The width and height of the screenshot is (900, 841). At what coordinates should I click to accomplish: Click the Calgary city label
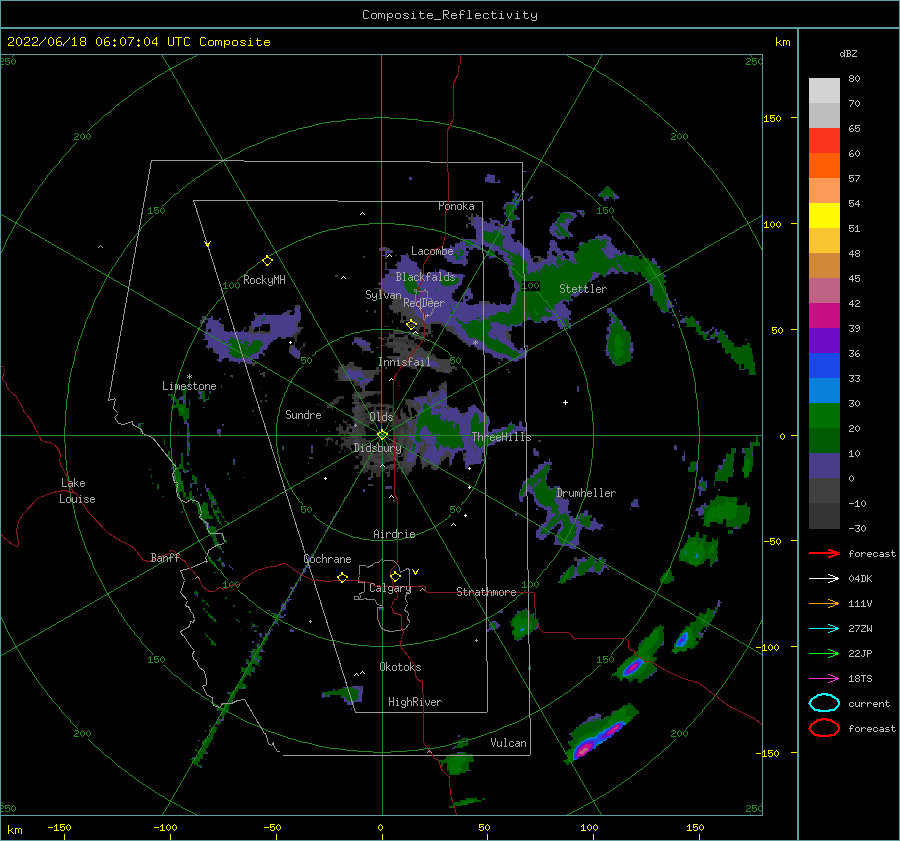coord(390,588)
